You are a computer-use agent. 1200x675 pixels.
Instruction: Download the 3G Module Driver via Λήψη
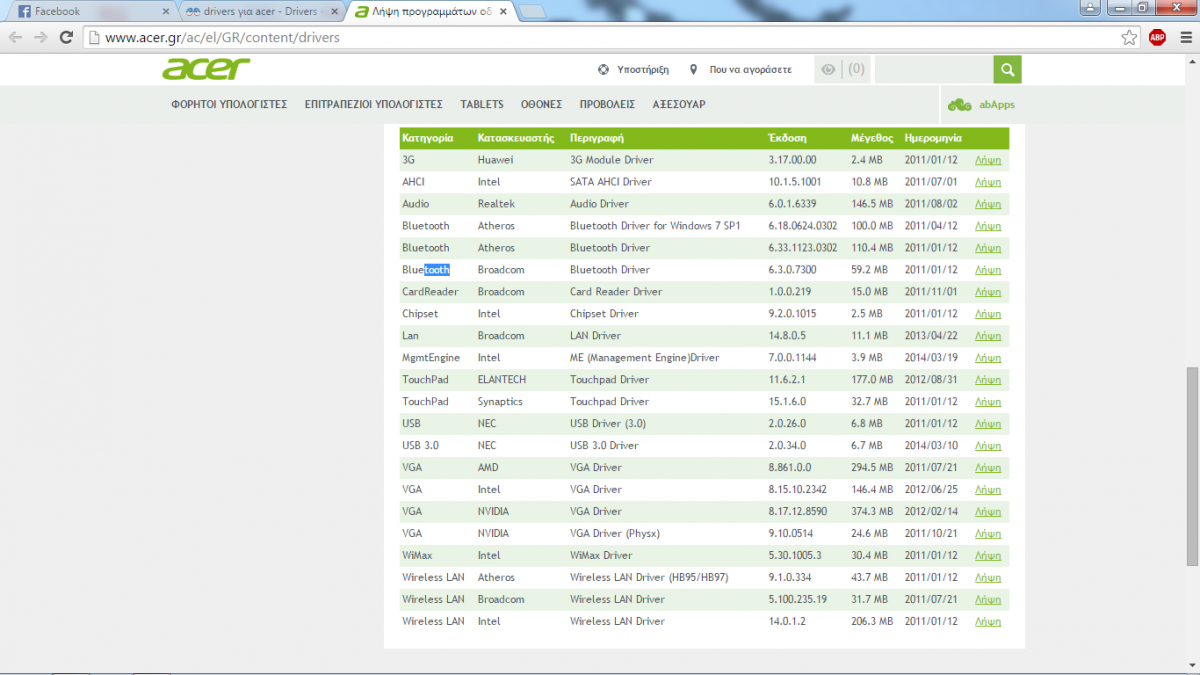(x=988, y=160)
